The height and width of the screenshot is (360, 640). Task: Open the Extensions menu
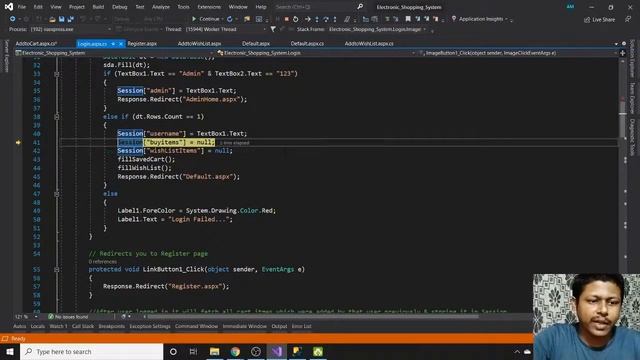click(x=209, y=7)
